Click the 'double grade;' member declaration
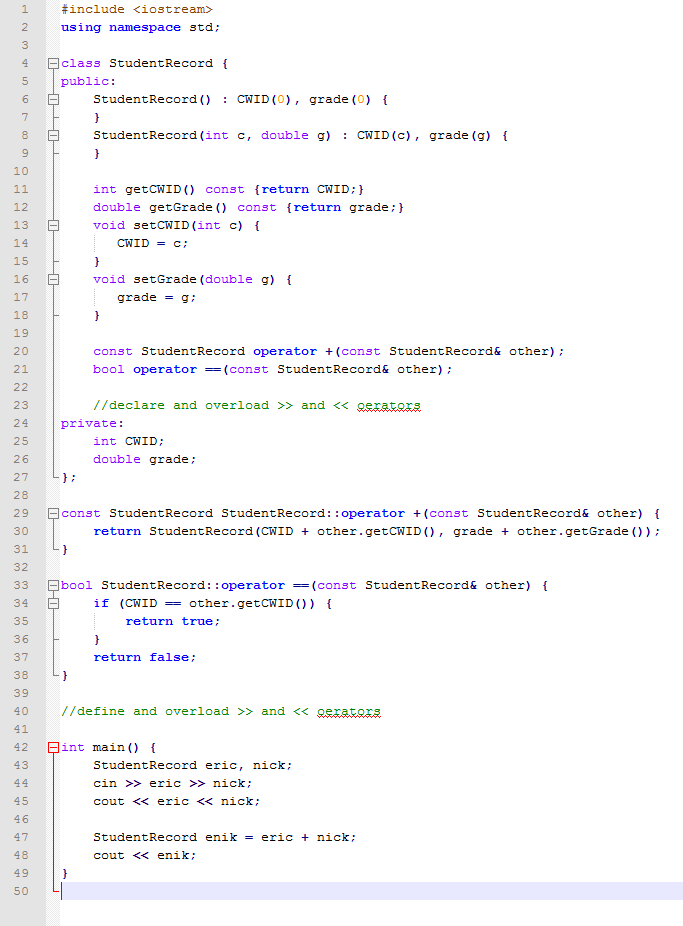683x926 pixels. [x=145, y=459]
